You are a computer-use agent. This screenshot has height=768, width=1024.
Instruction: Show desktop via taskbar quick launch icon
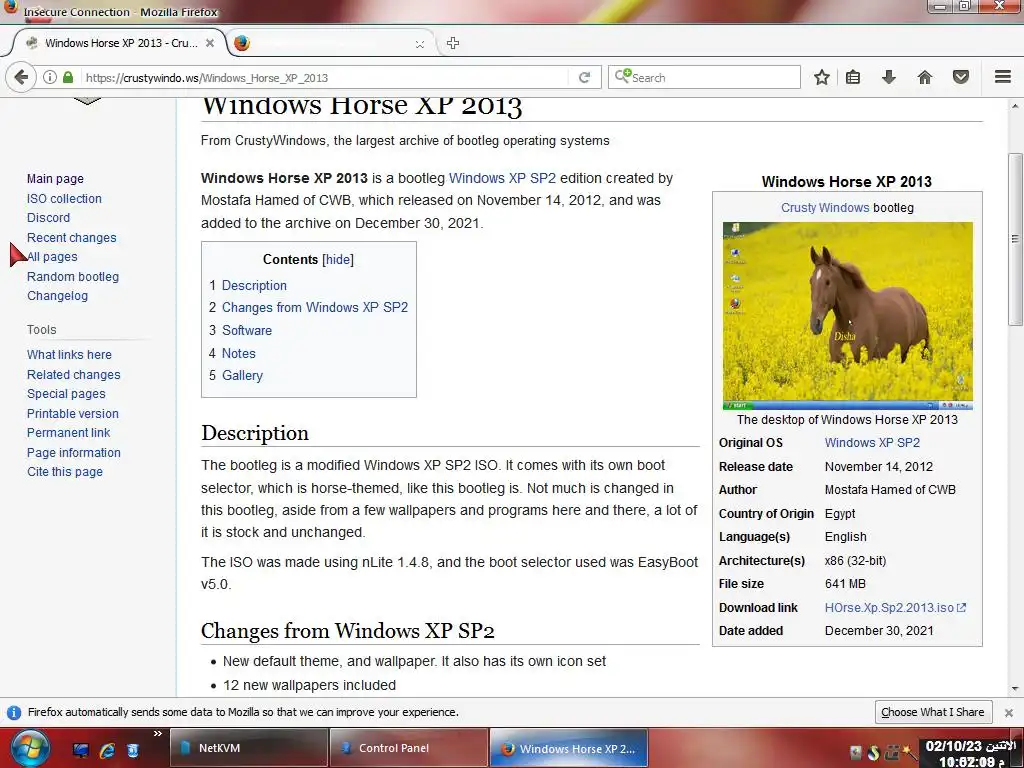point(80,750)
